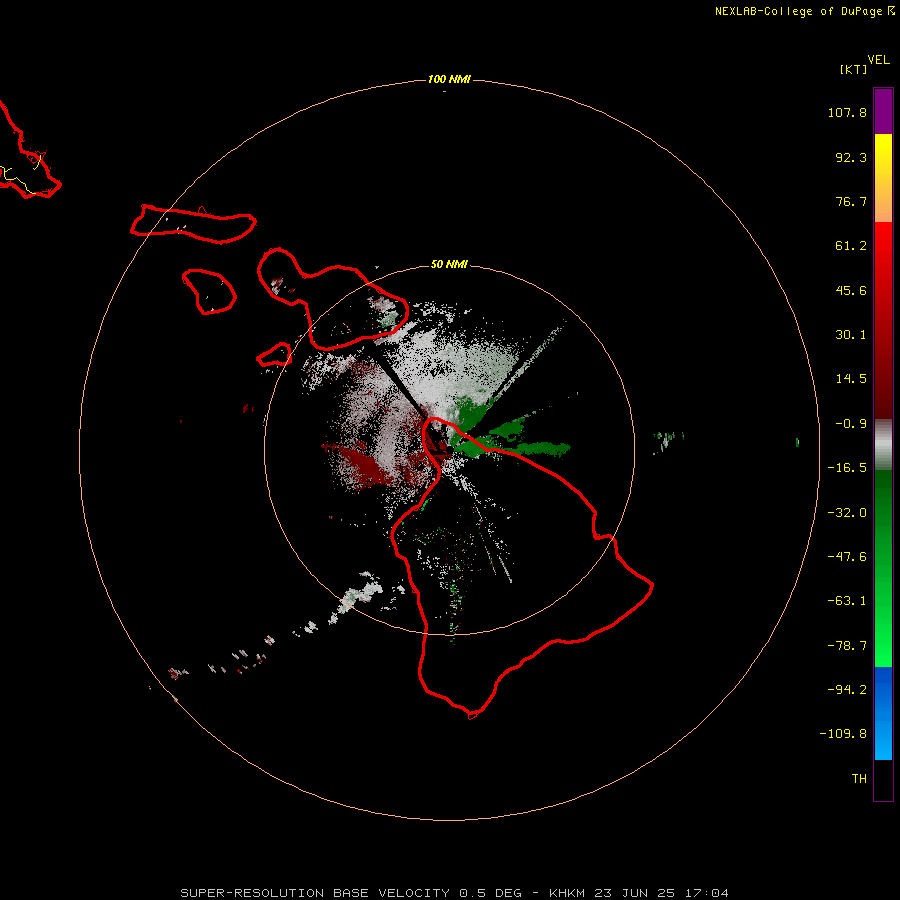
Task: Click the 45.6 velocity scale value
Action: pos(851,290)
